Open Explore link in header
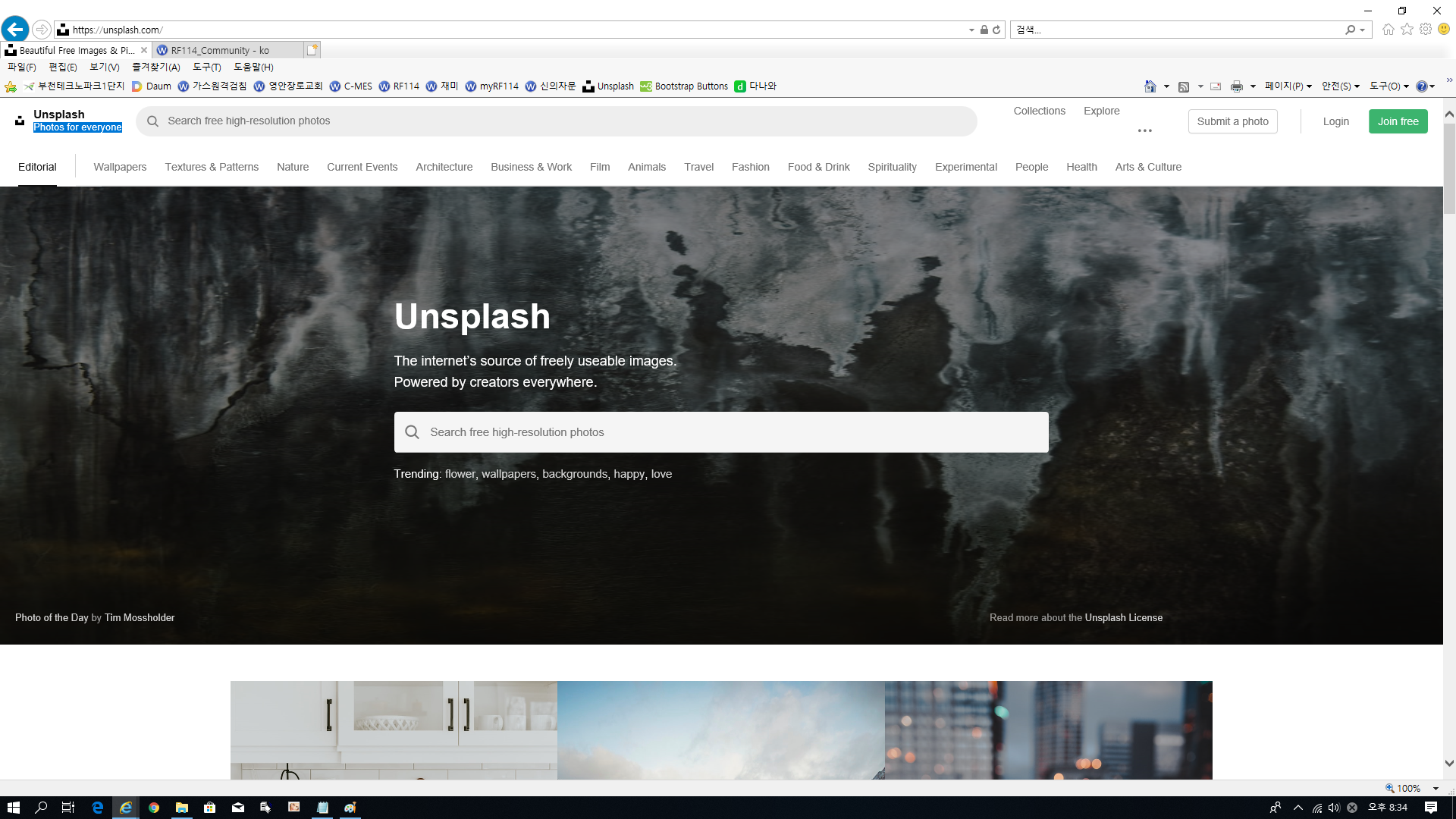 pos(1101,111)
